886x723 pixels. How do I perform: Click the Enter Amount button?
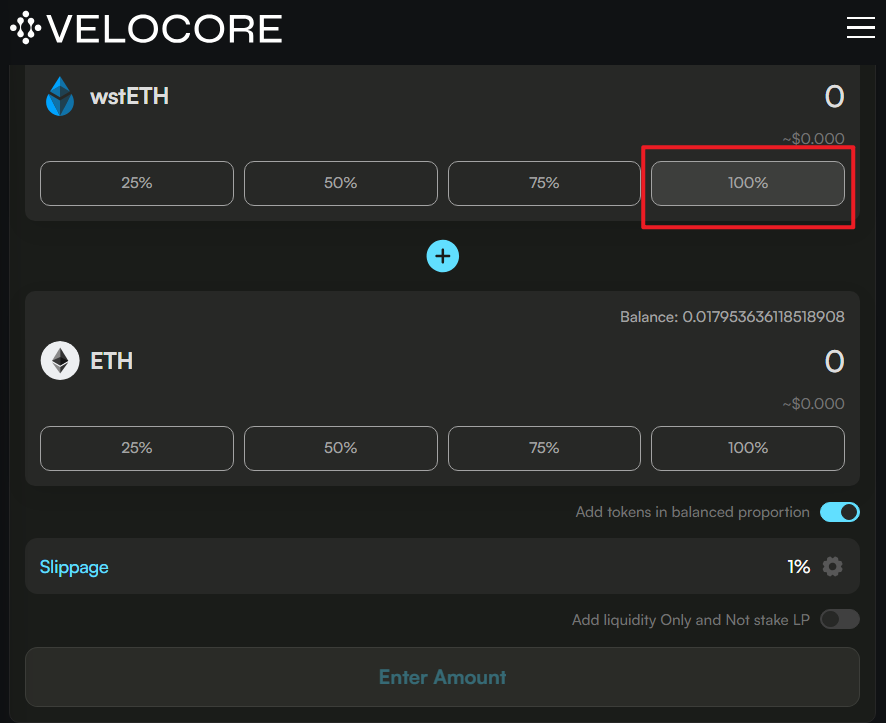tap(442, 677)
